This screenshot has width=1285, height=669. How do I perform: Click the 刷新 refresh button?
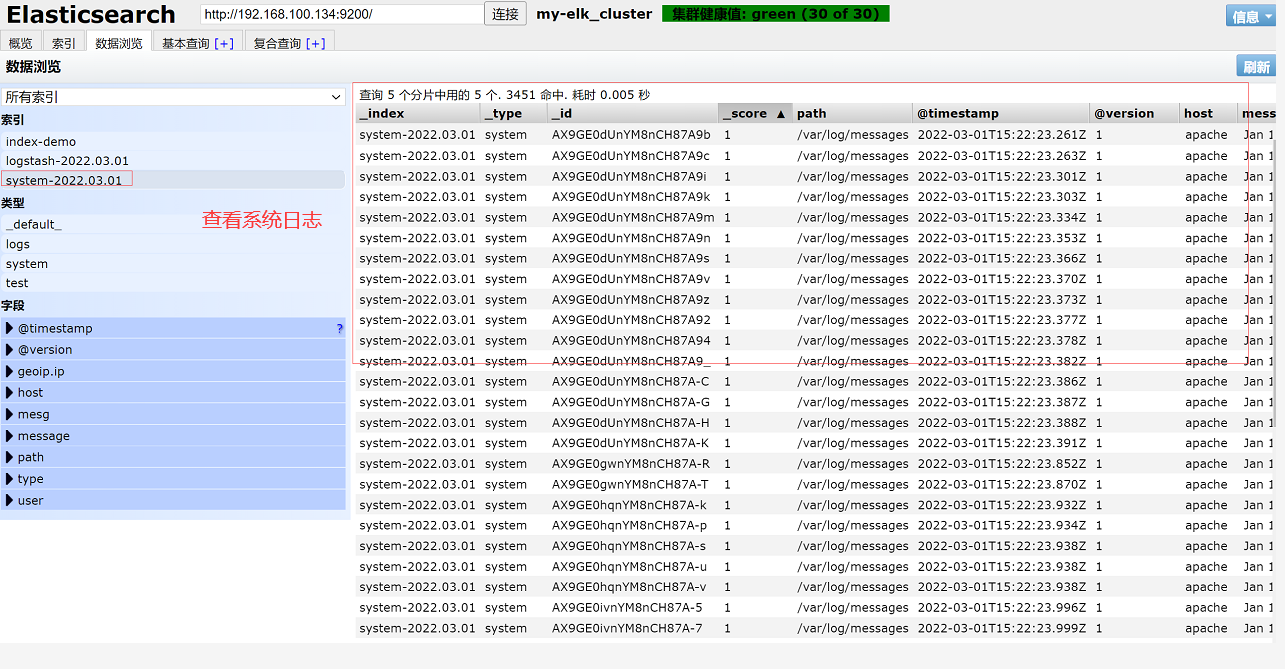[x=1256, y=67]
